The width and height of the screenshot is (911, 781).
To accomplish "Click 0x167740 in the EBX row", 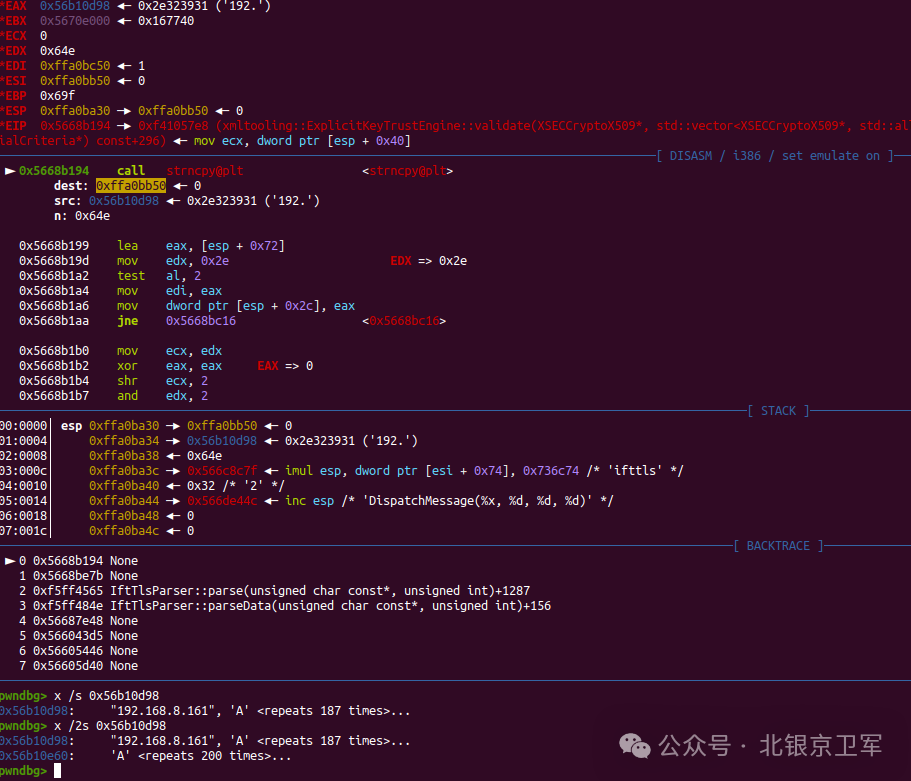I will [166, 21].
